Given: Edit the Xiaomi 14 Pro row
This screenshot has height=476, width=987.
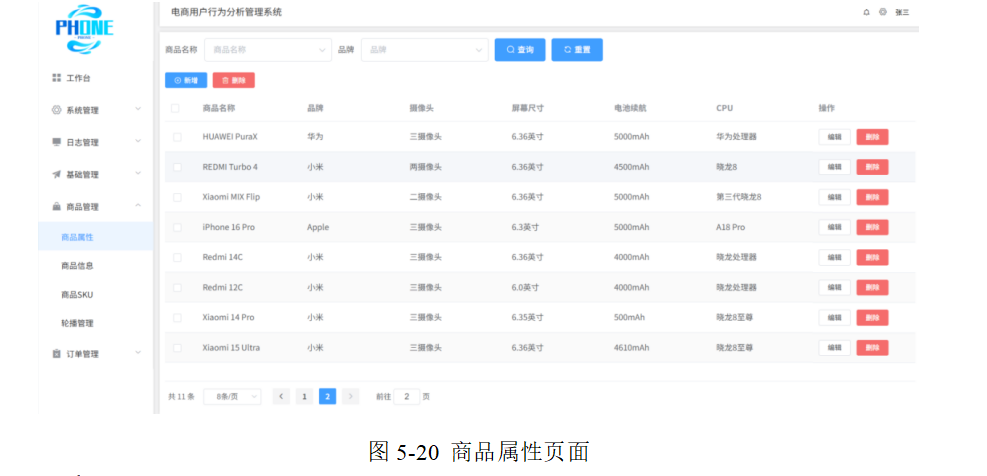Looking at the screenshot, I should tap(835, 318).
